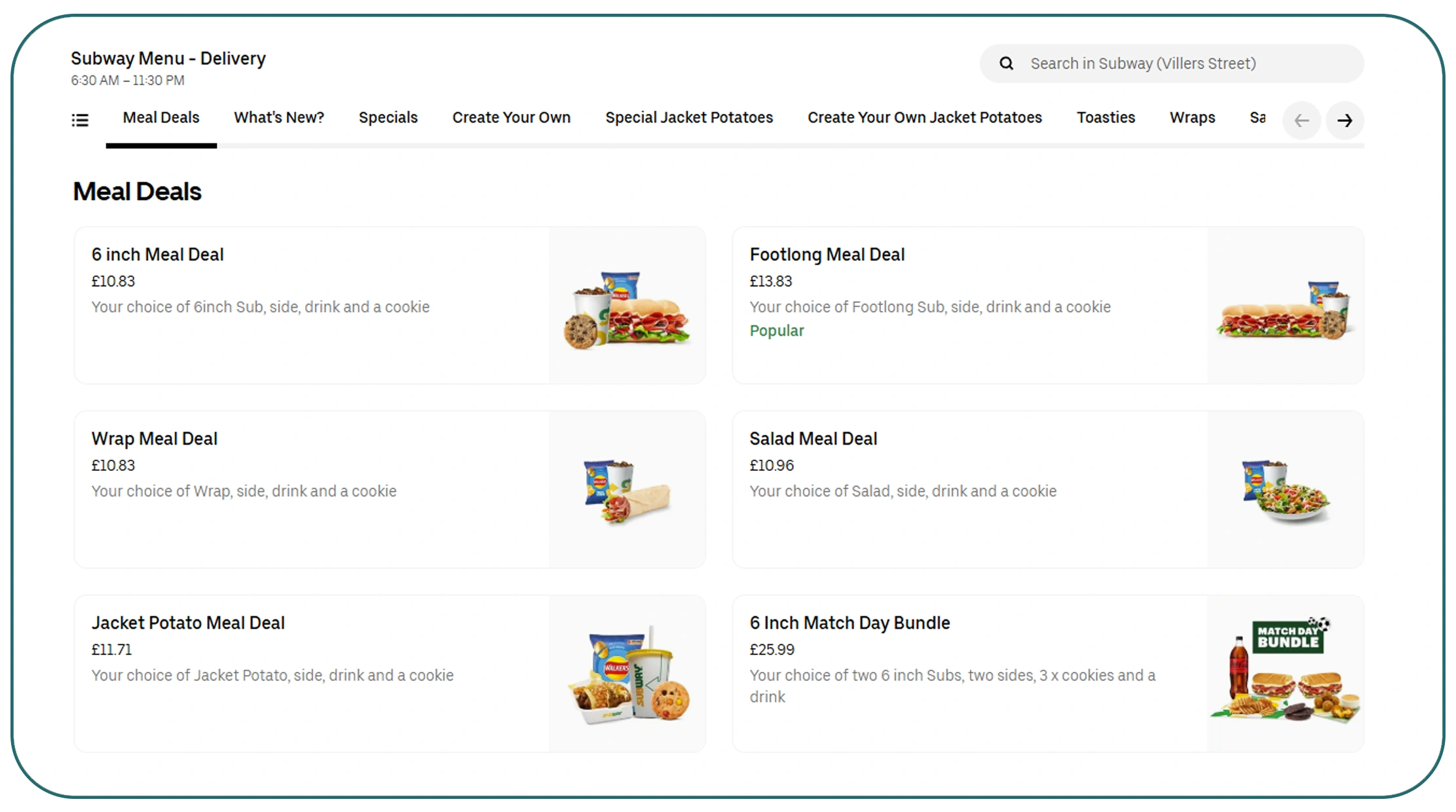1456x812 pixels.
Task: Open the full menu category list icon
Action: coord(80,120)
